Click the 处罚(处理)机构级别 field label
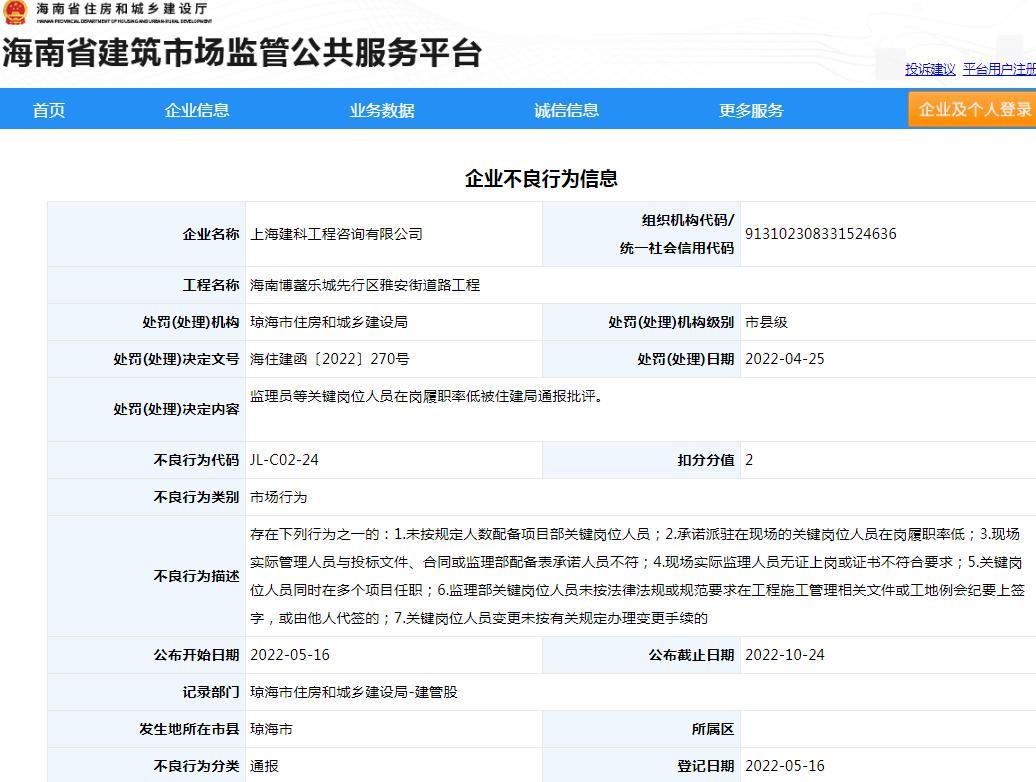1036x782 pixels. click(671, 322)
